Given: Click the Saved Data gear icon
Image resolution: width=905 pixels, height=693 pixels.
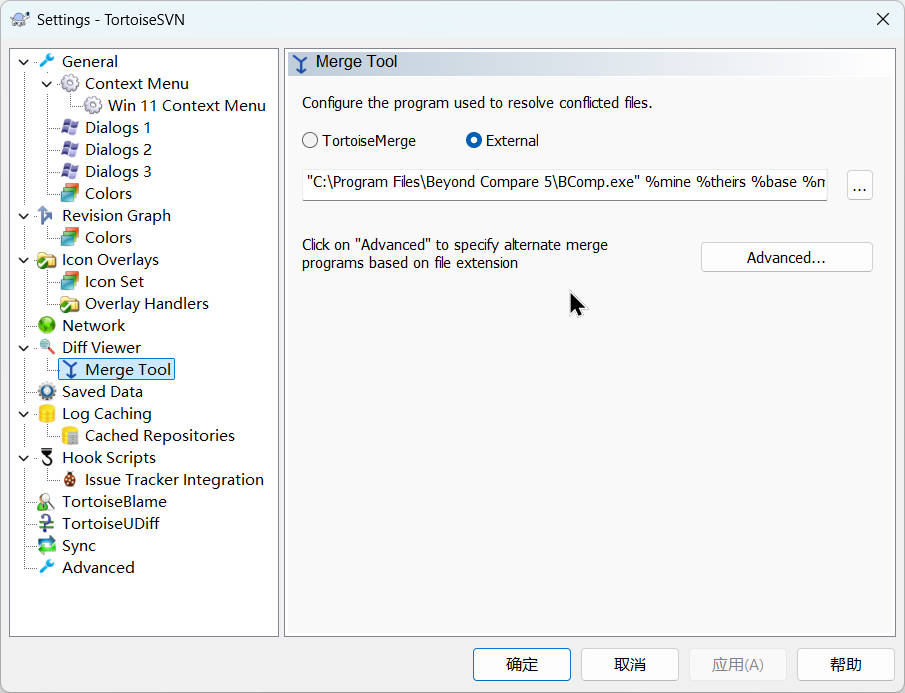Looking at the screenshot, I should (46, 391).
